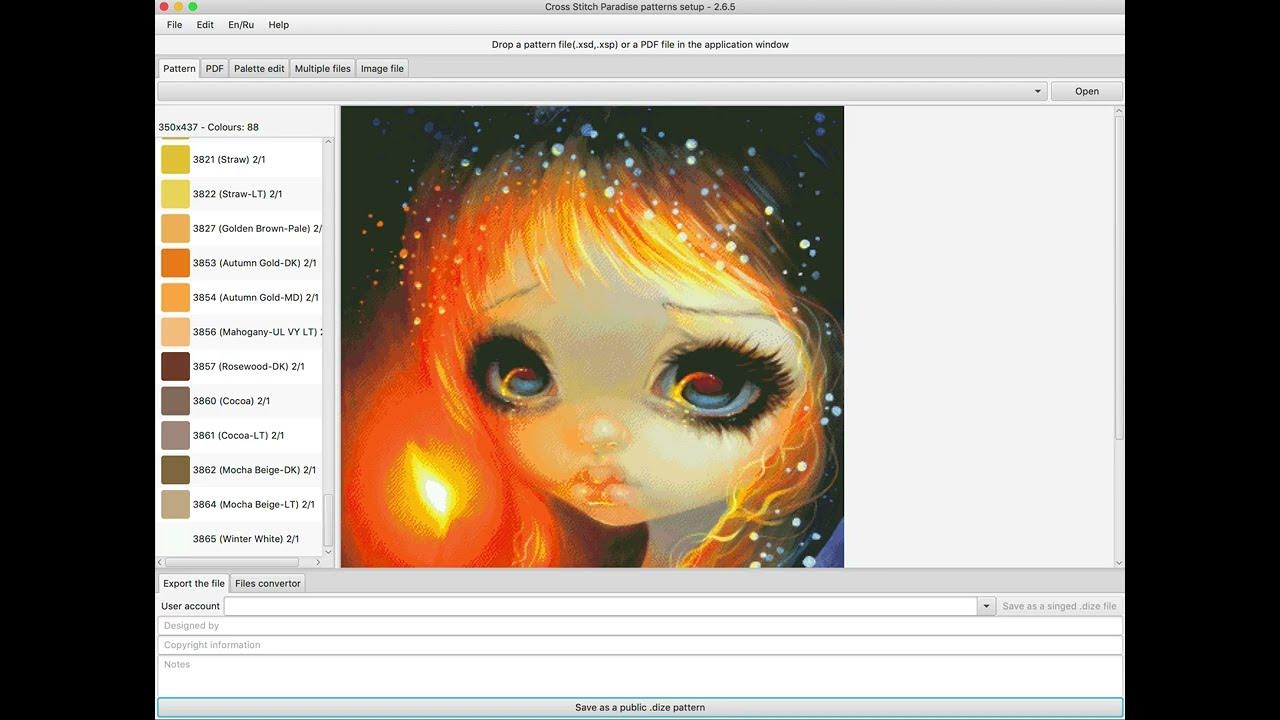
Task: Select the 3853 (Autumn Gold-DK) color swatch
Action: pyautogui.click(x=175, y=263)
